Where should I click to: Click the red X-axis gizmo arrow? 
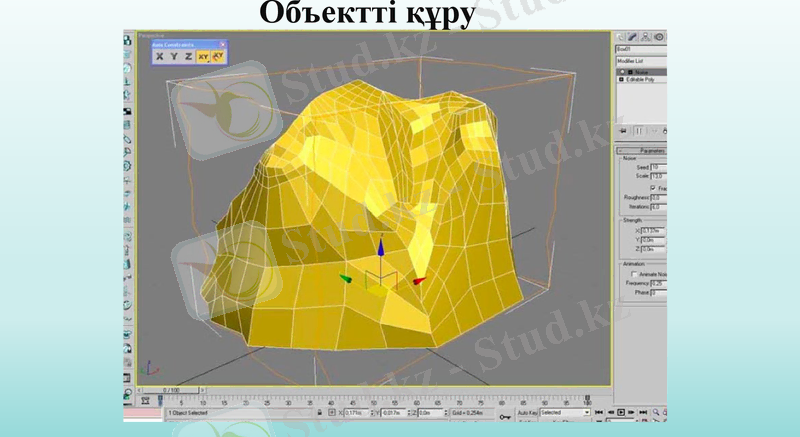(x=419, y=280)
